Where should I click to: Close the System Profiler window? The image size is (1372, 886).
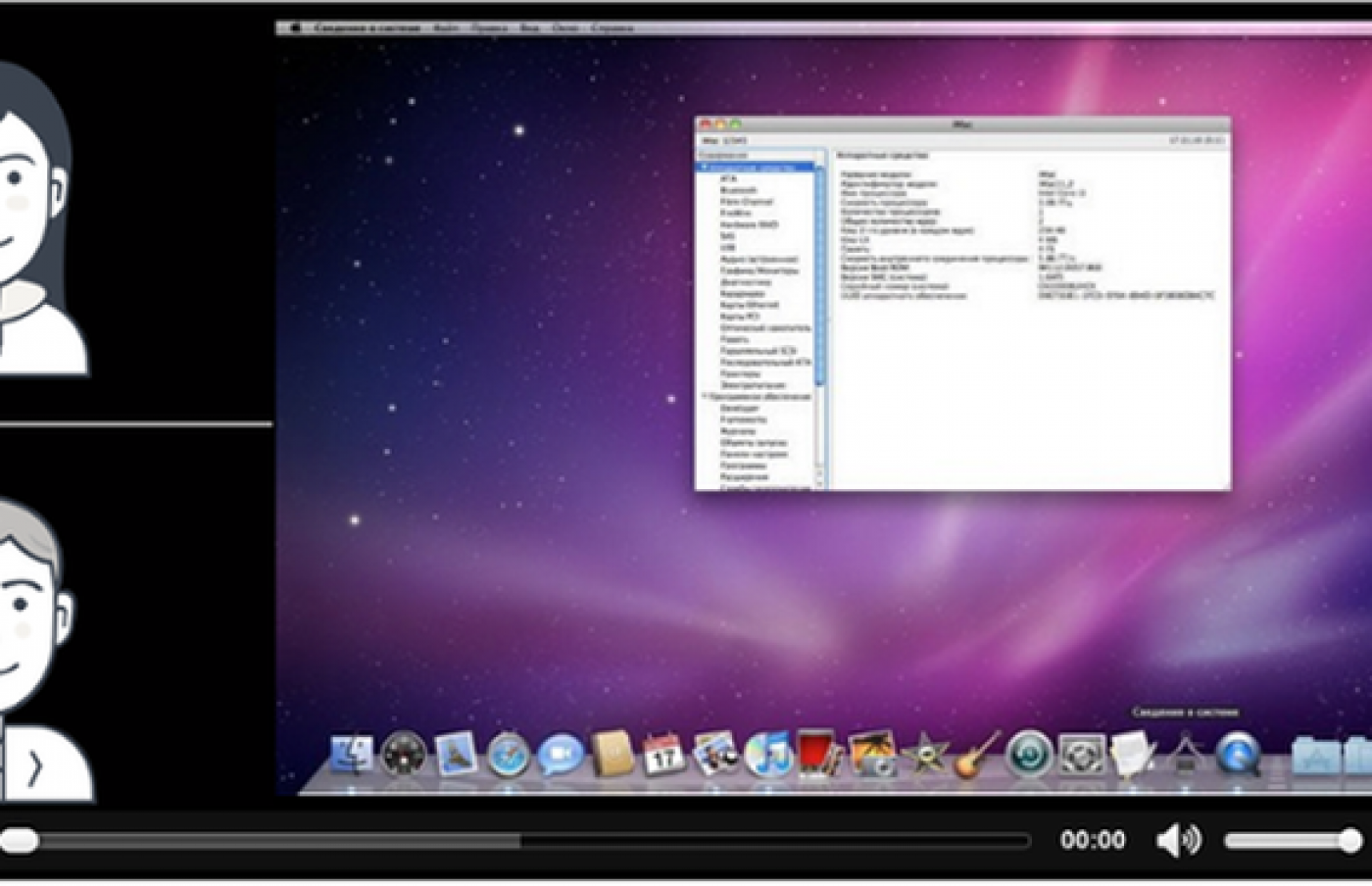coord(707,124)
